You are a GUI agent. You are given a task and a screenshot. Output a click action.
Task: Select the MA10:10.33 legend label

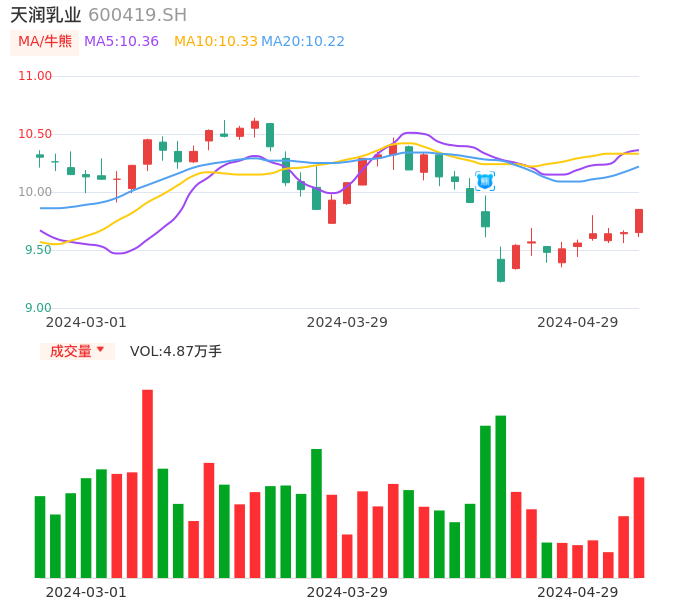click(216, 42)
